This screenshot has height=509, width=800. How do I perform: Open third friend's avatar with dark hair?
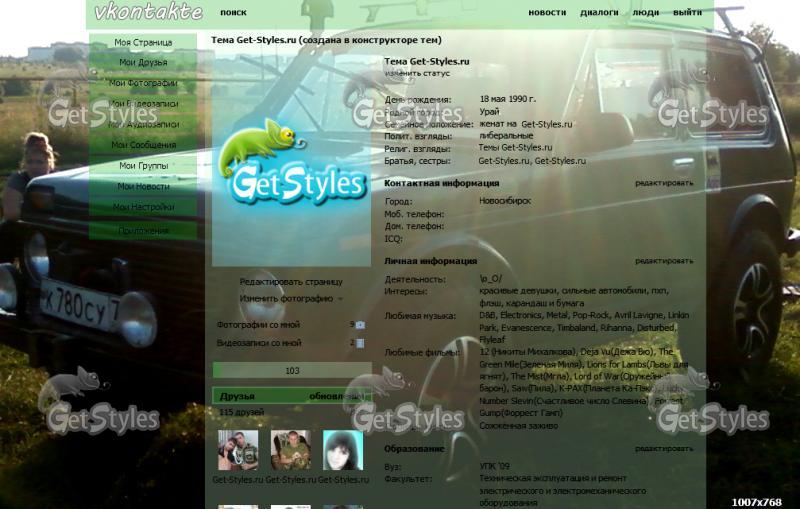[x=342, y=450]
